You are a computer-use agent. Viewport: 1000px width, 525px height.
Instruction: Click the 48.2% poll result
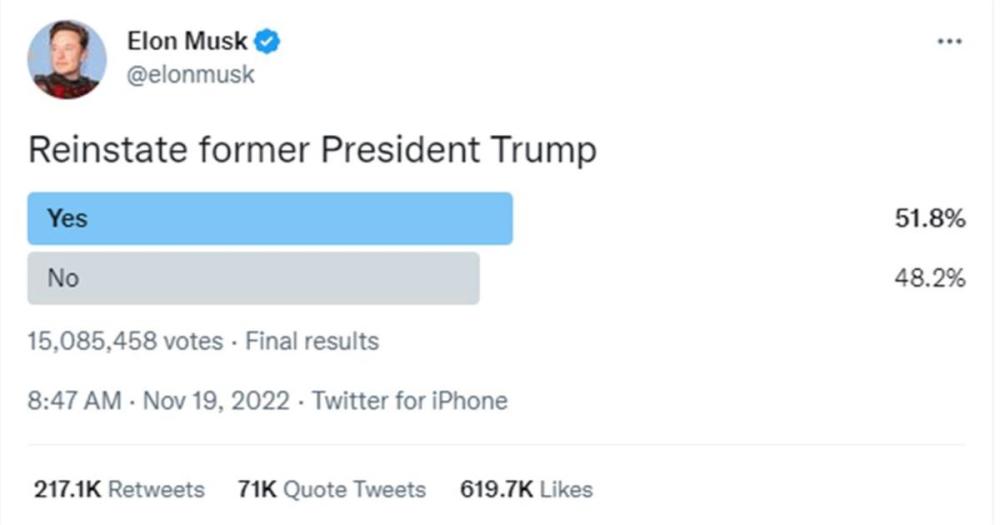coord(929,278)
